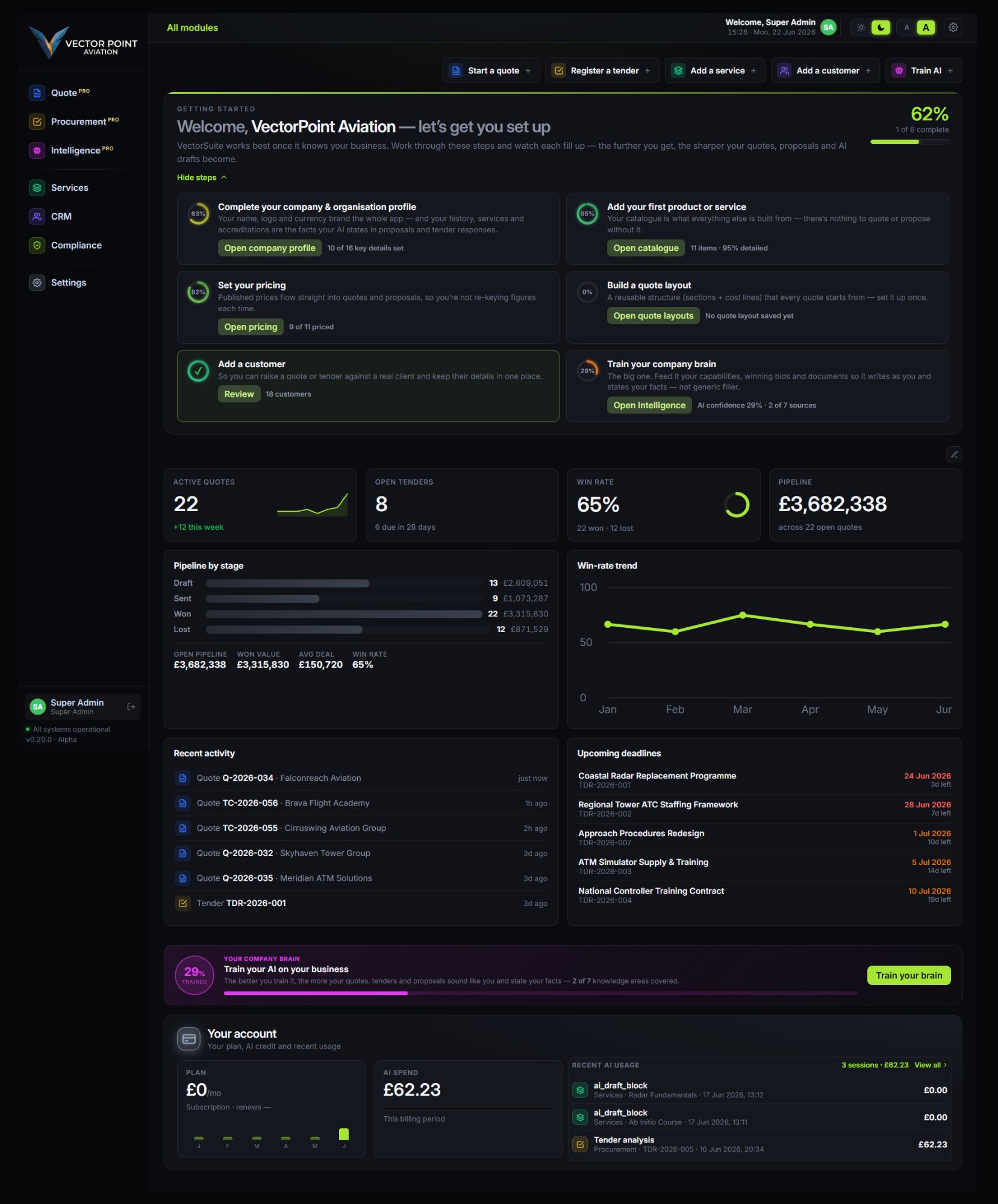
Task: Switch to light mode sun toggle
Action: click(861, 28)
